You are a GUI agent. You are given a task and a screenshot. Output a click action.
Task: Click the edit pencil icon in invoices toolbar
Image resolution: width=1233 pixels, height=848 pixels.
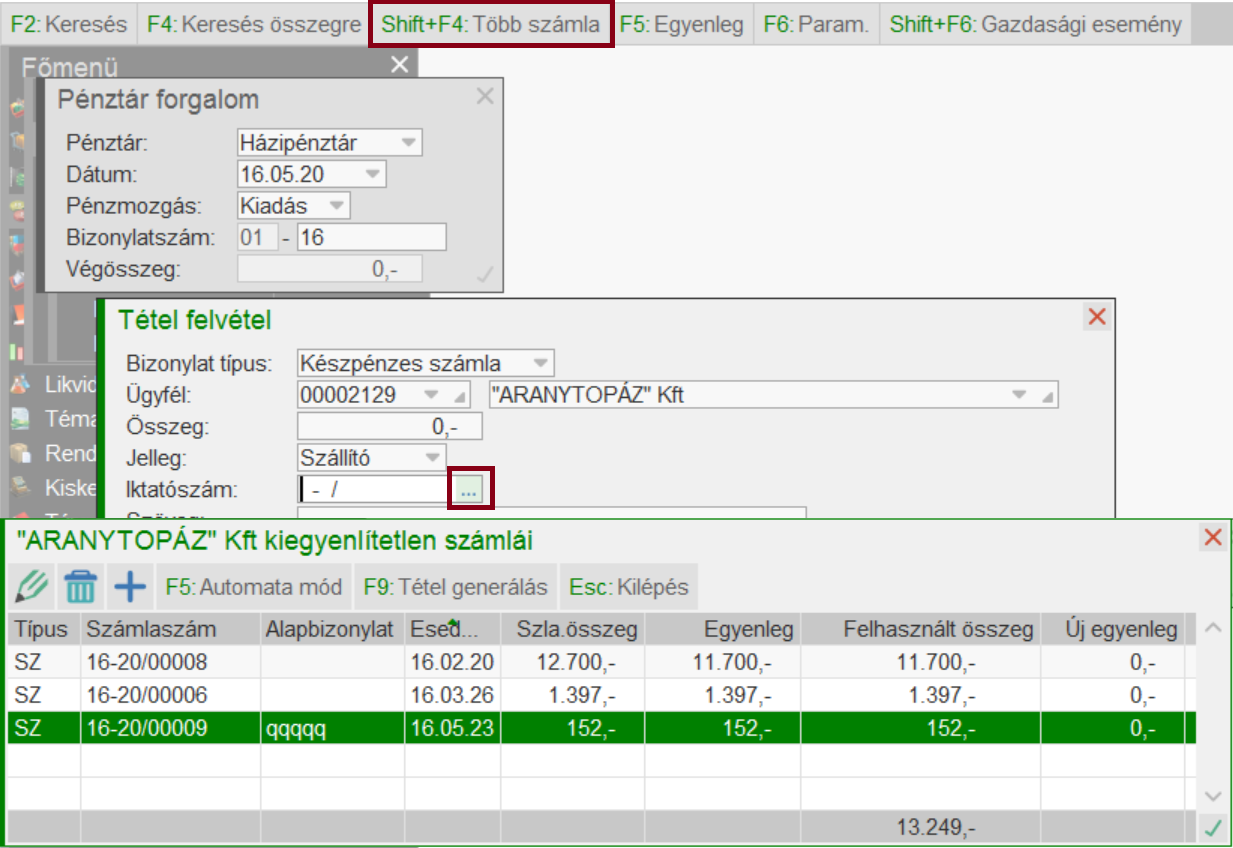click(x=33, y=586)
